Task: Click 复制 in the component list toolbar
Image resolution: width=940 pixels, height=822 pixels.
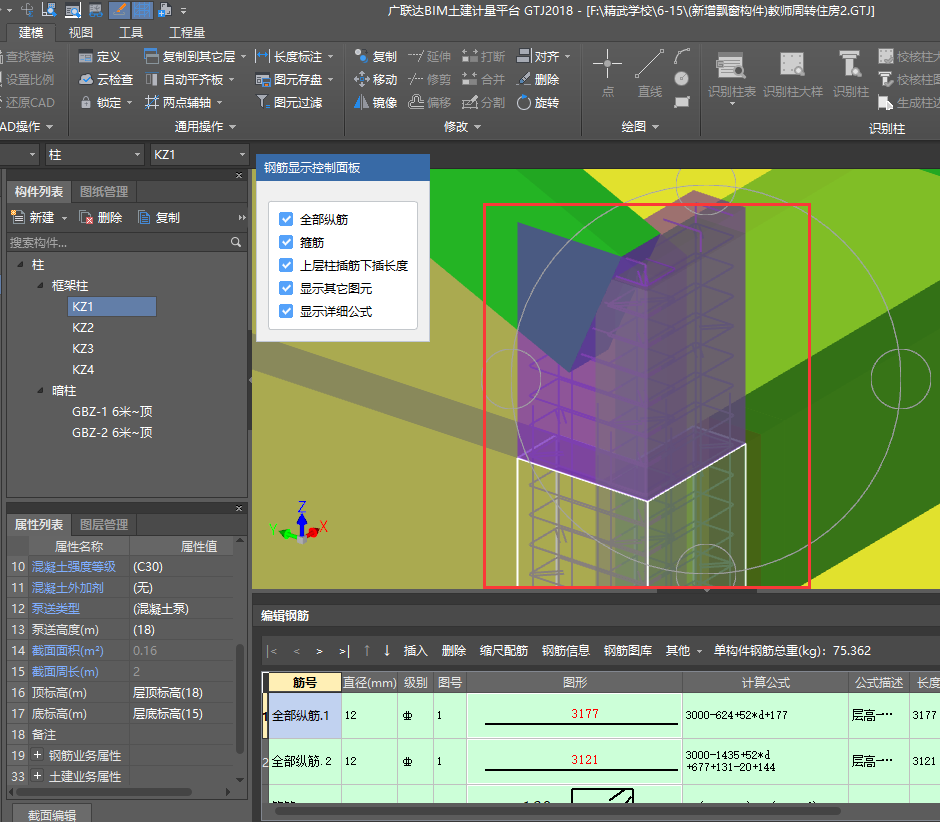Action: tap(159, 218)
